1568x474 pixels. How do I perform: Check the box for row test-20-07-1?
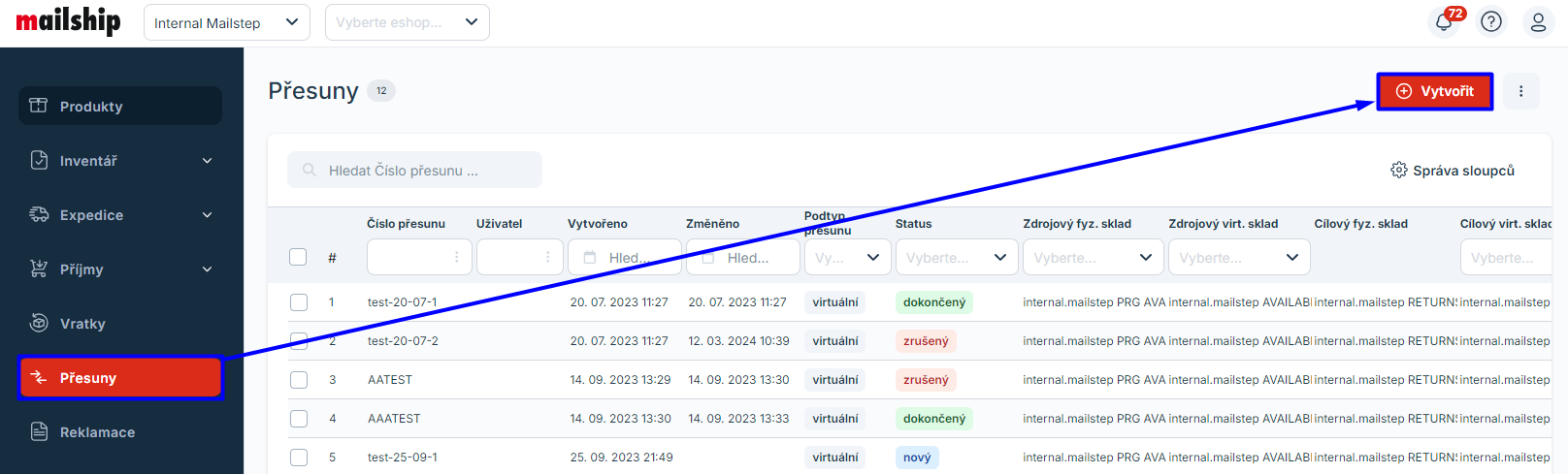tap(299, 302)
